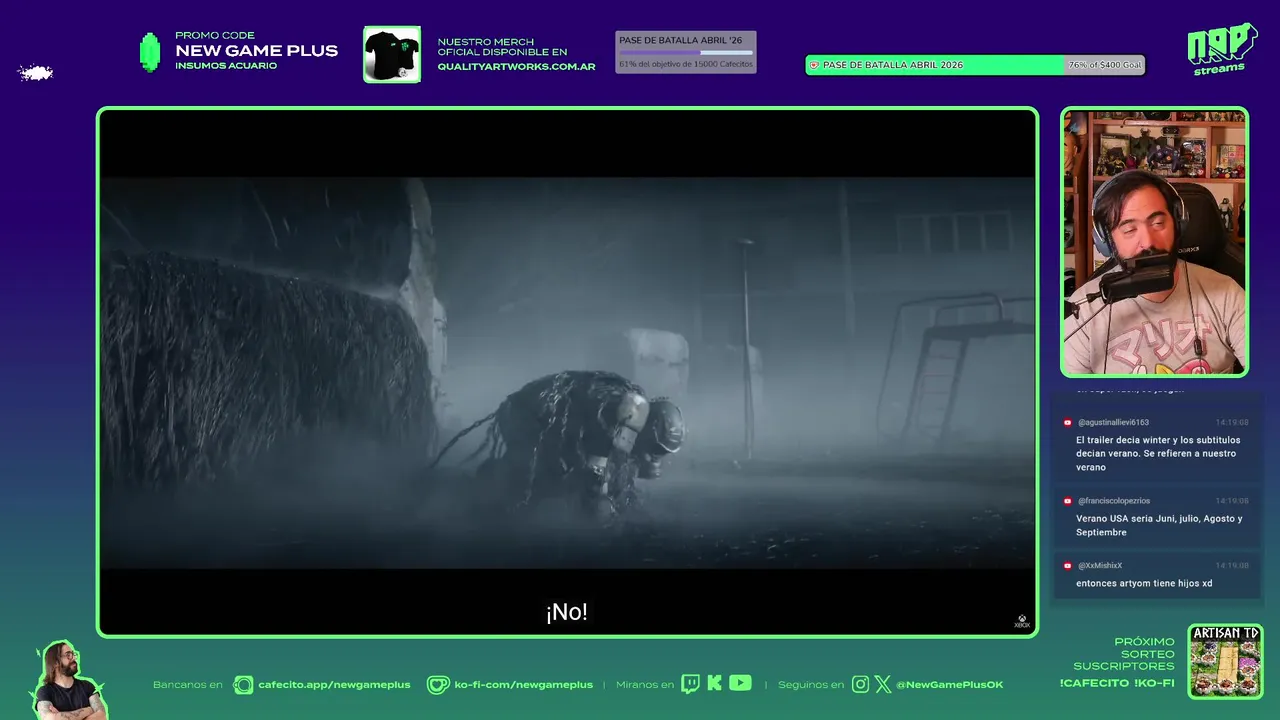Click the 'Verano USA seria Juni' chat message
The image size is (1280, 720).
coord(1159,525)
